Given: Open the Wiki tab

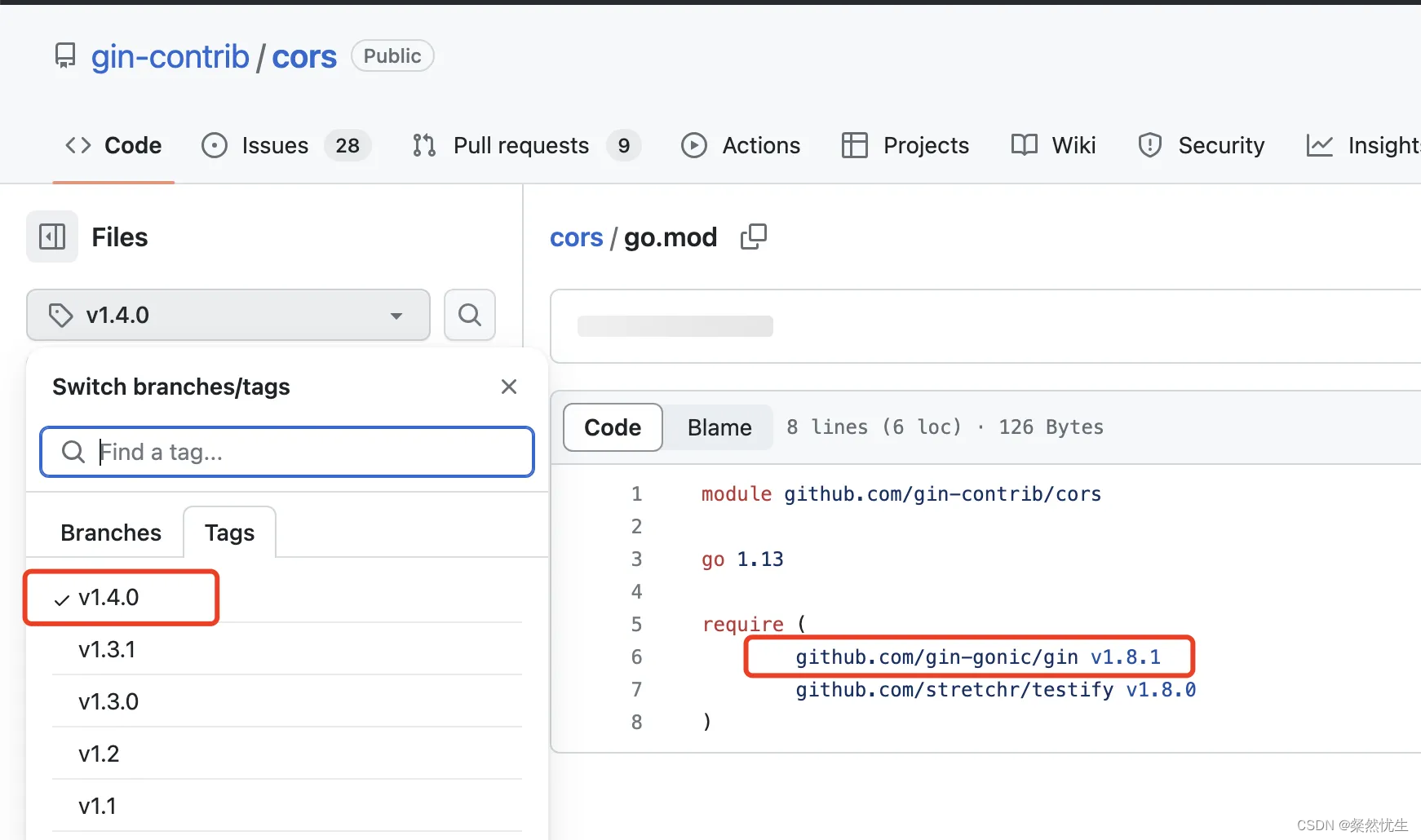Looking at the screenshot, I should tap(1053, 145).
